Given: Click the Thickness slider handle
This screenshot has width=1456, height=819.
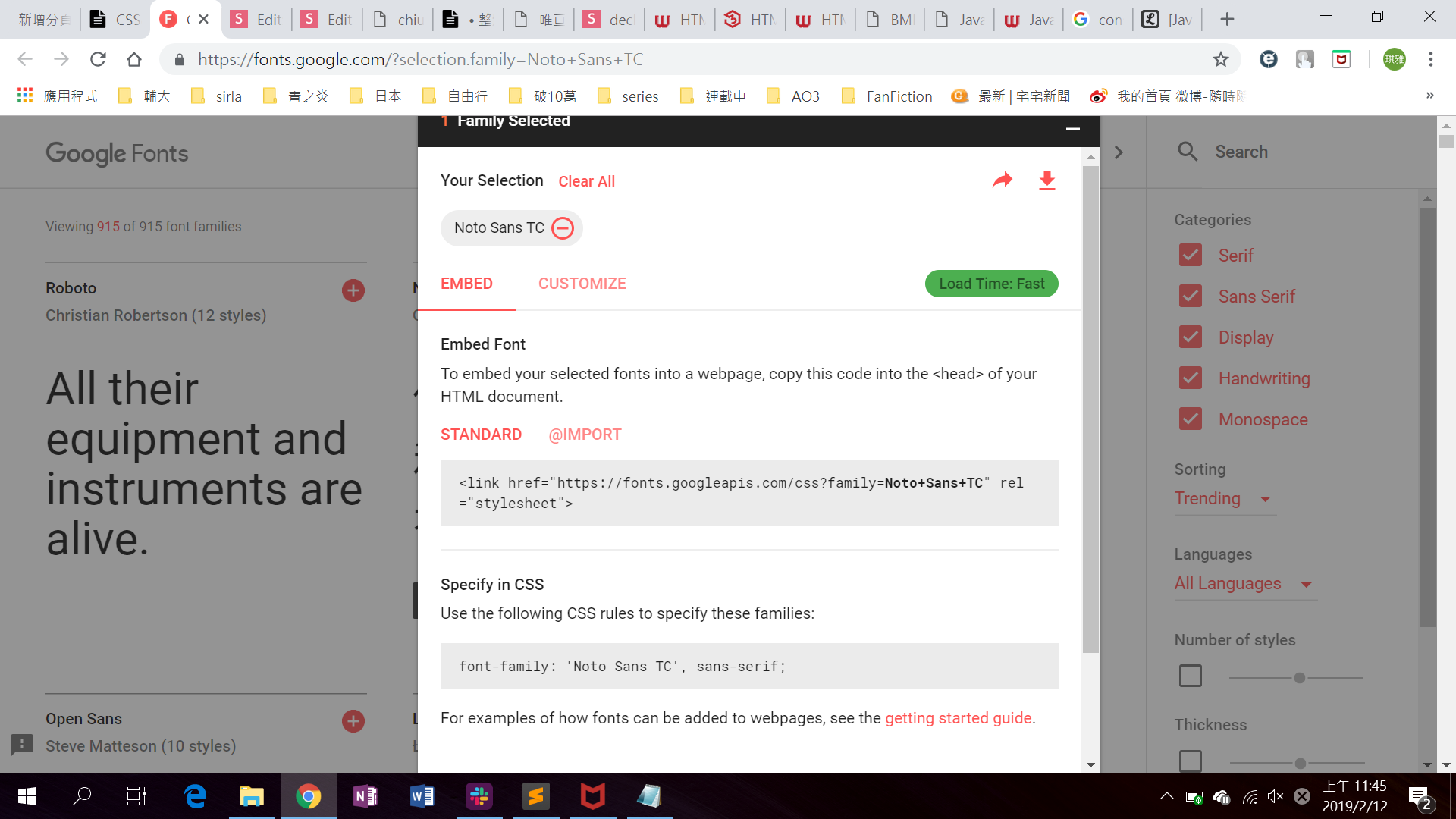Looking at the screenshot, I should pyautogui.click(x=1301, y=764).
